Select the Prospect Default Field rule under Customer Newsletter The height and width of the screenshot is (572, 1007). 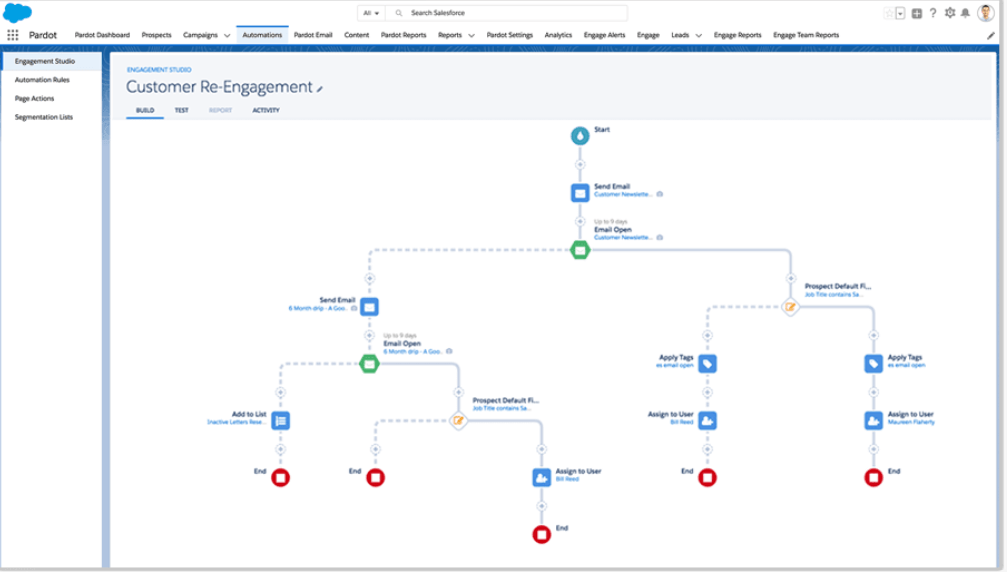[x=791, y=307]
